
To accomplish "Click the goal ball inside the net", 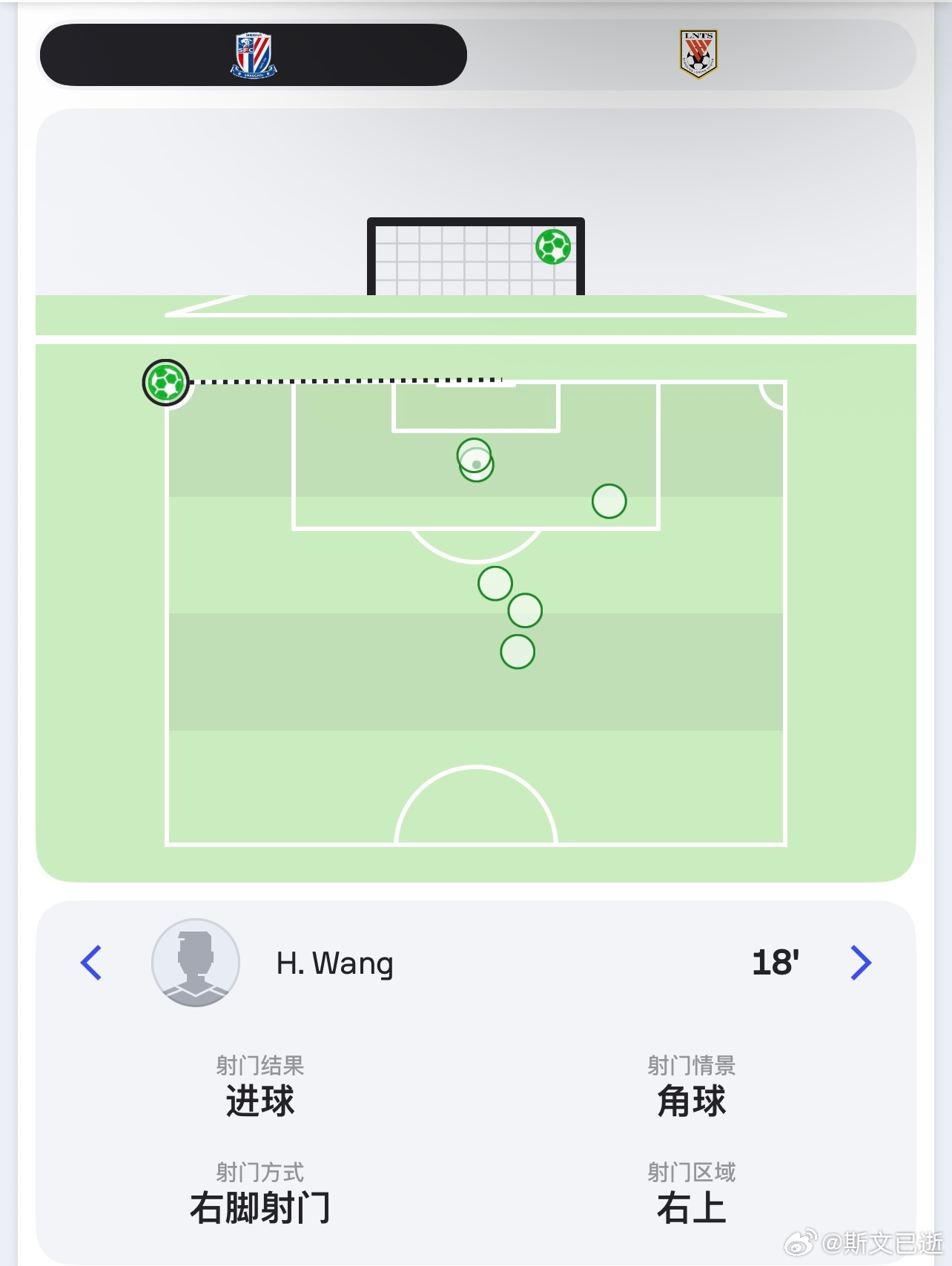I will coord(553,247).
